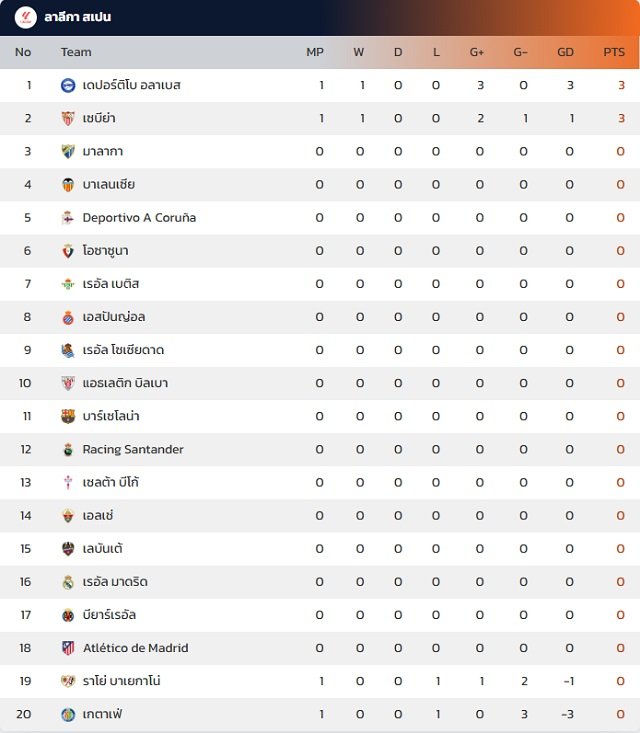
Task: Click the Valencia bat crest icon
Action: (68, 185)
